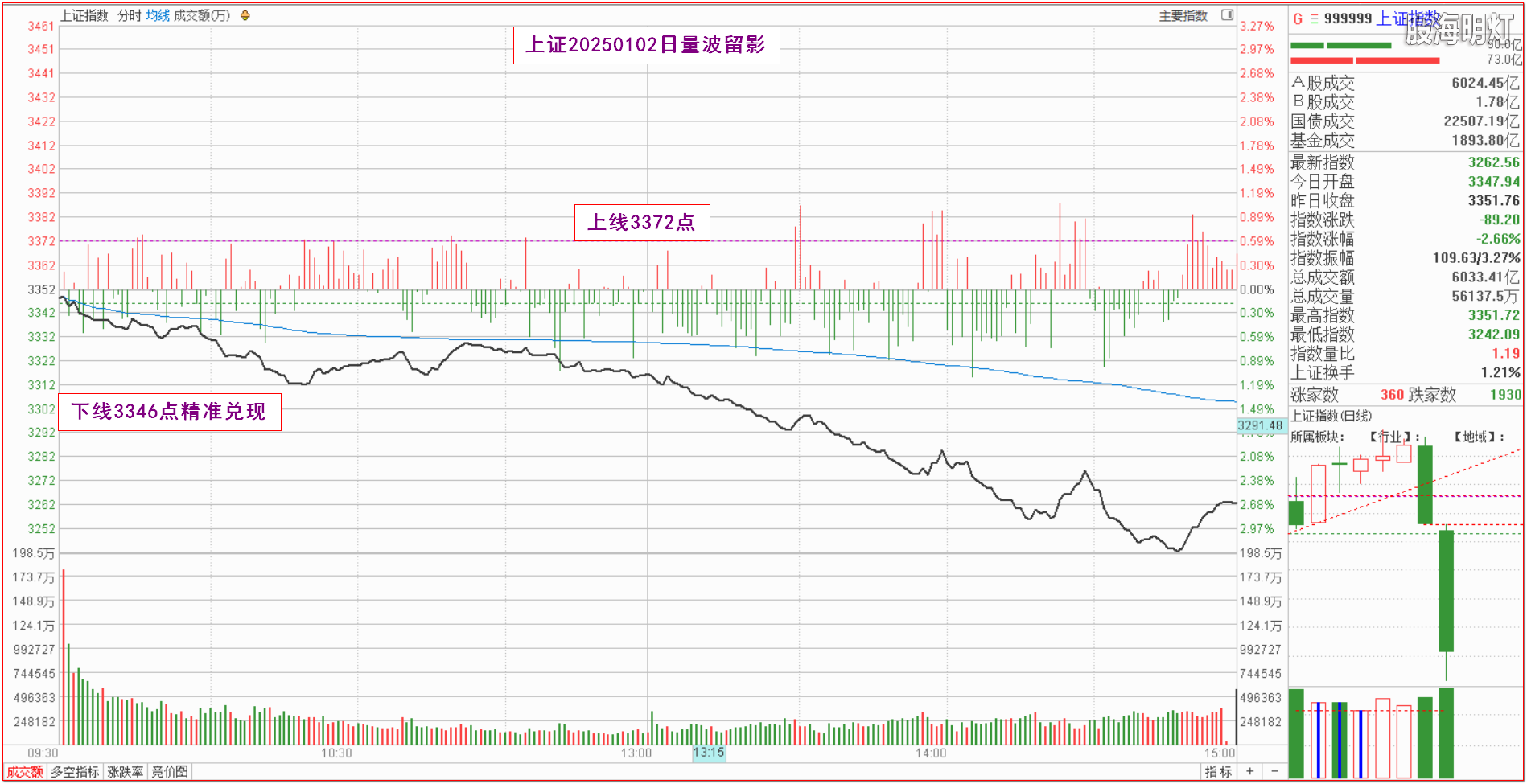This screenshot has width=1527, height=784.
Task: Click the 上证20250102日量波留影 title box
Action: tap(647, 45)
